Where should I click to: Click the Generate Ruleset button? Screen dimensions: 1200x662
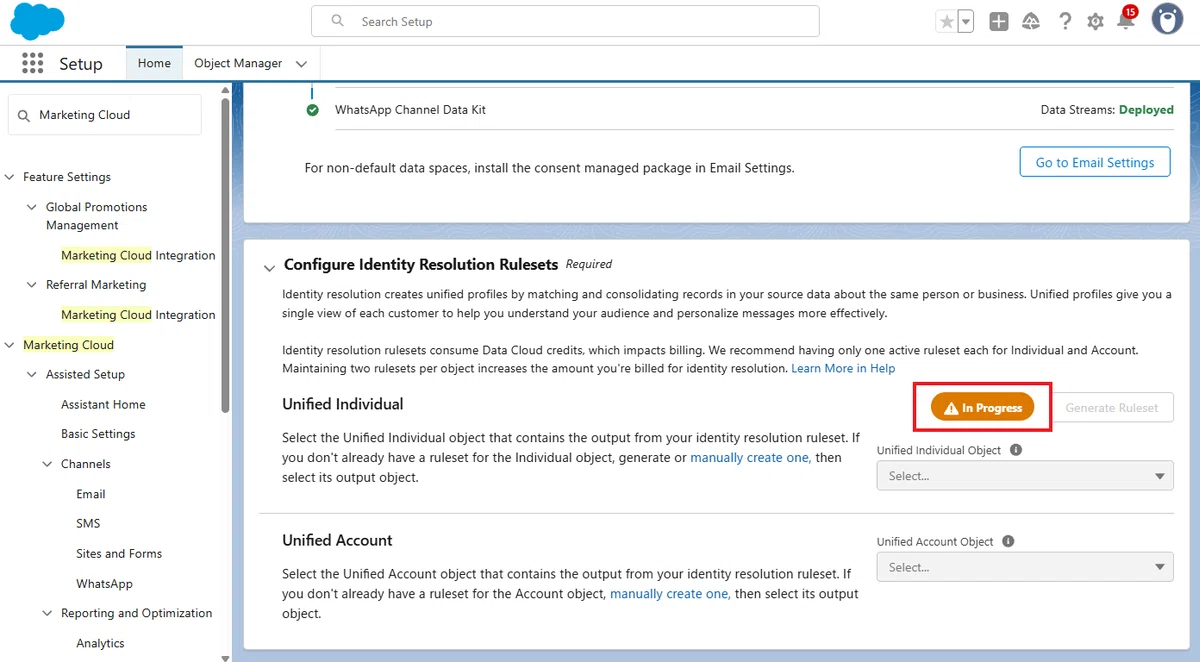[1112, 408]
